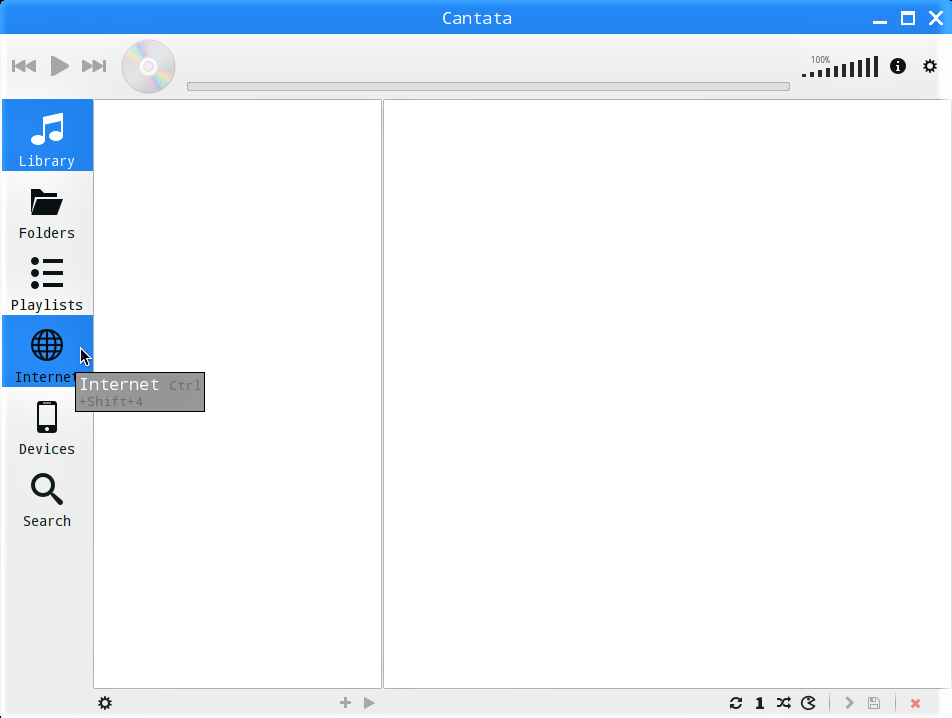Adjust the 100% volume bars control
The width and height of the screenshot is (952, 718).
[x=840, y=66]
